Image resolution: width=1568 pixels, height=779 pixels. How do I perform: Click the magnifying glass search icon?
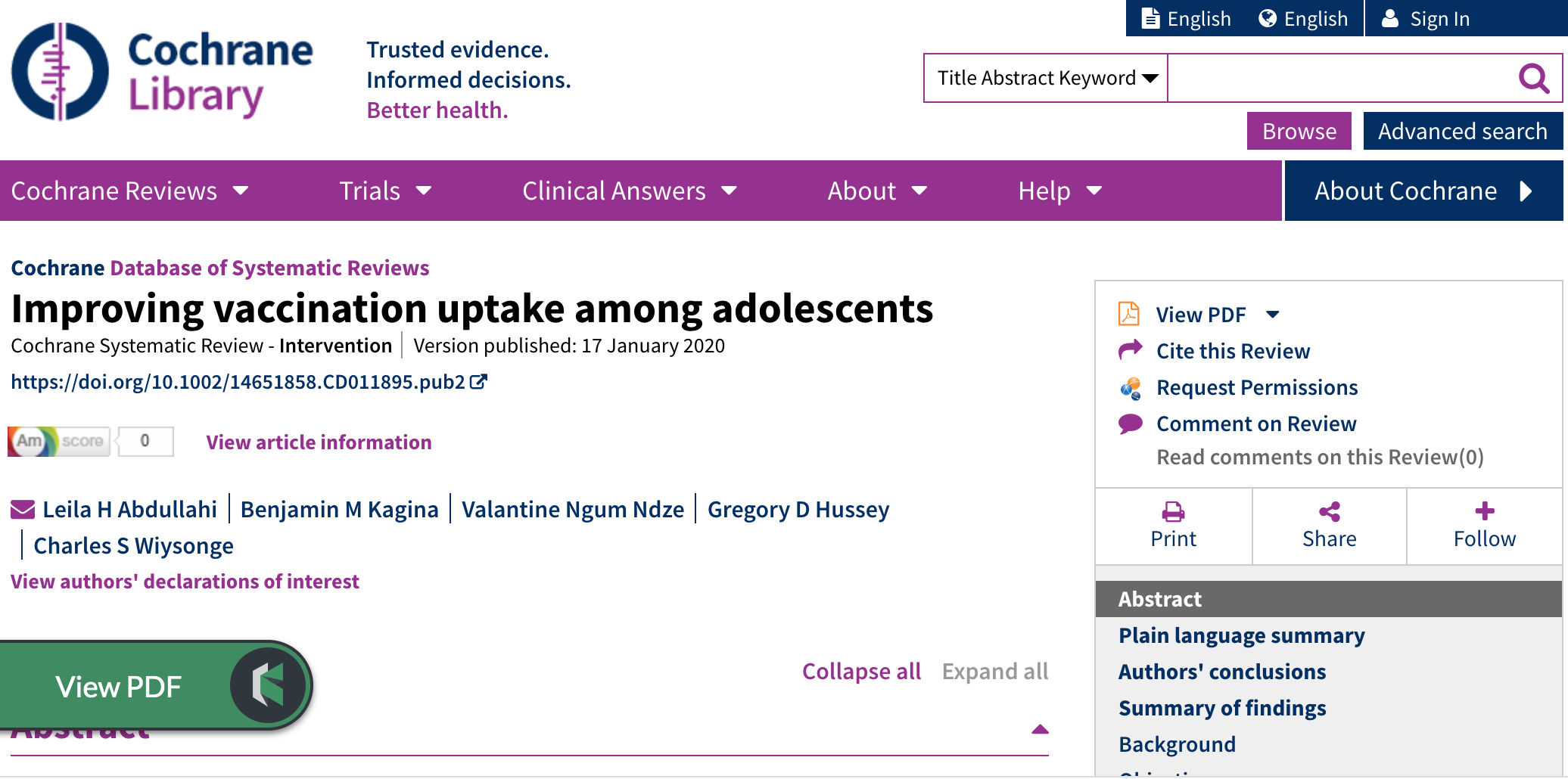click(x=1534, y=78)
